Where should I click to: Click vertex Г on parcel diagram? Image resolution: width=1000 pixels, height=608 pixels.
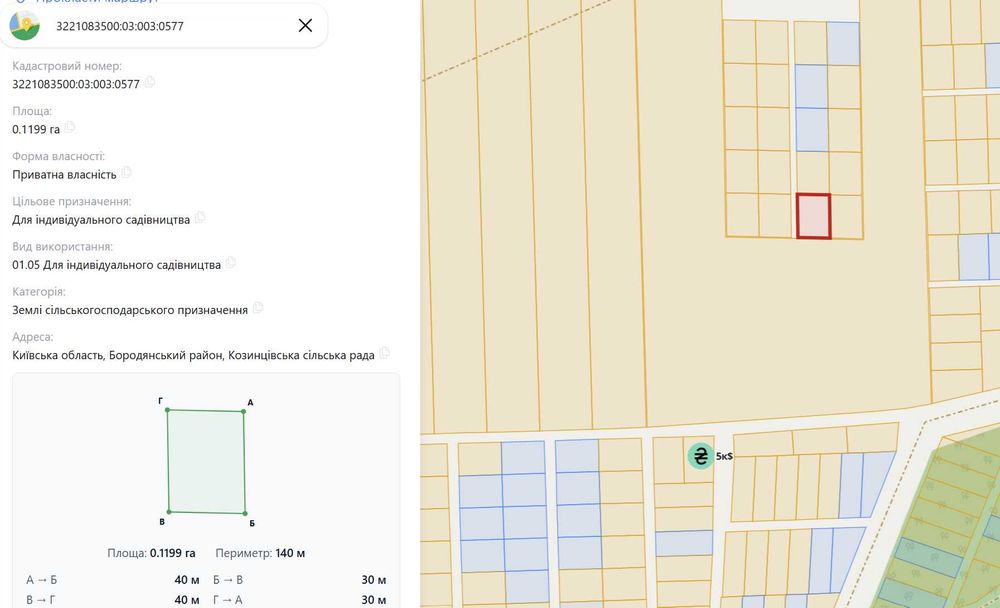click(x=168, y=410)
